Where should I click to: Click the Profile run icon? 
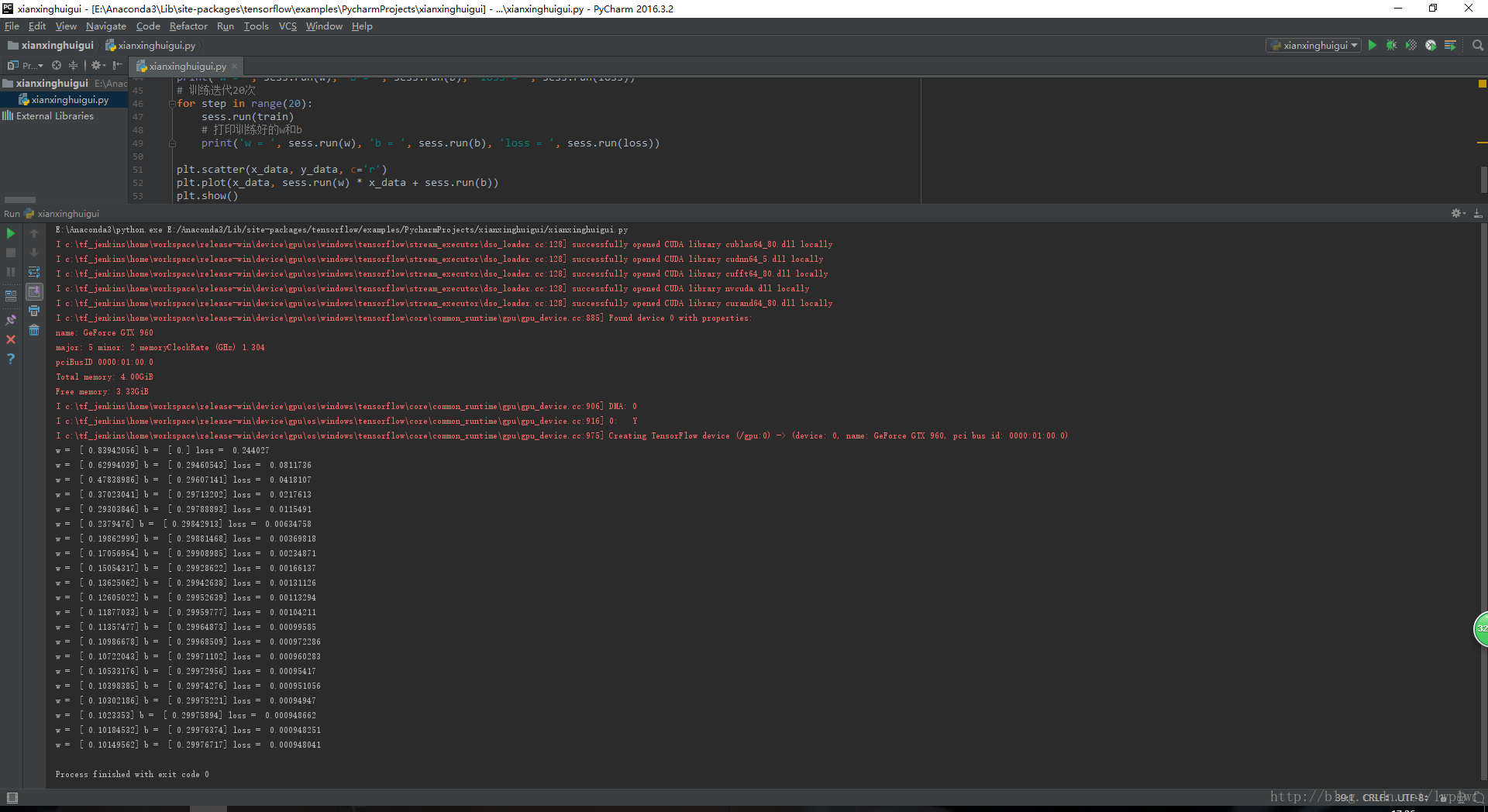(x=1431, y=46)
